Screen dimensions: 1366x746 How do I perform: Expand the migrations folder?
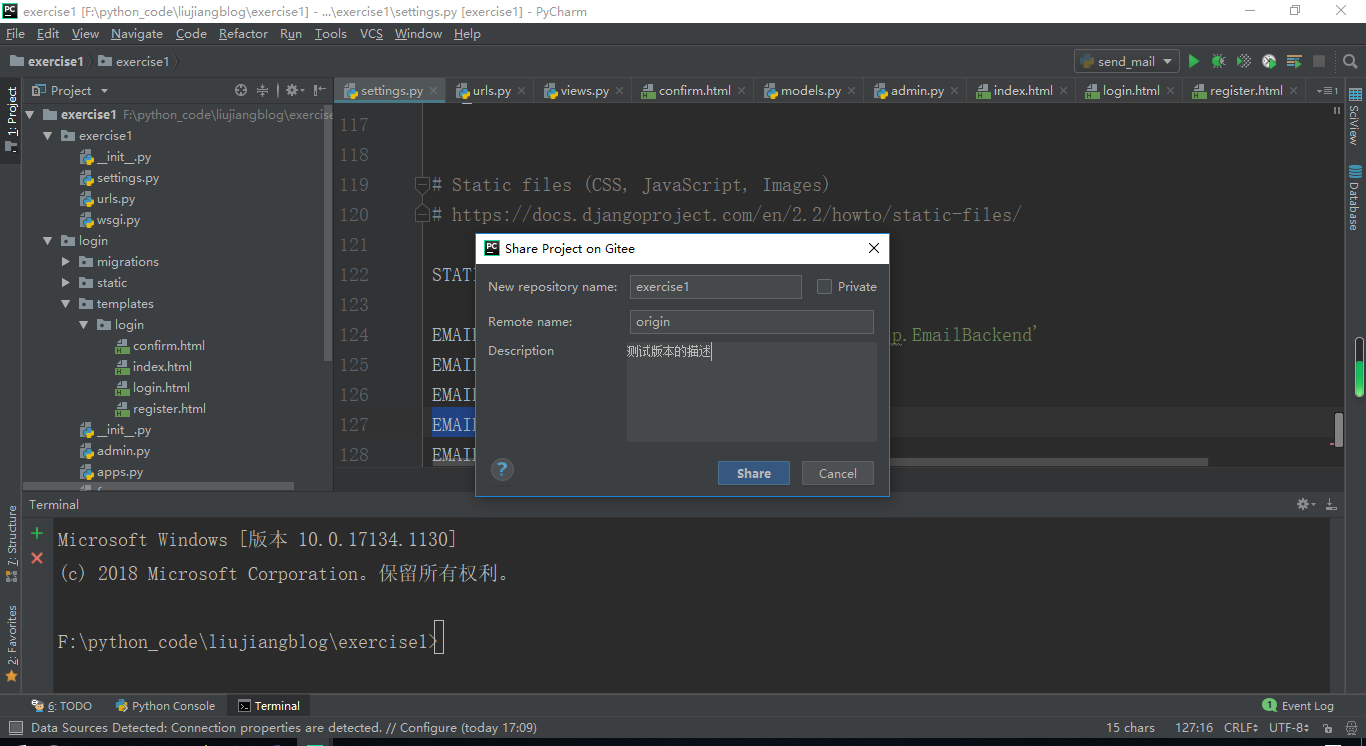click(x=66, y=261)
